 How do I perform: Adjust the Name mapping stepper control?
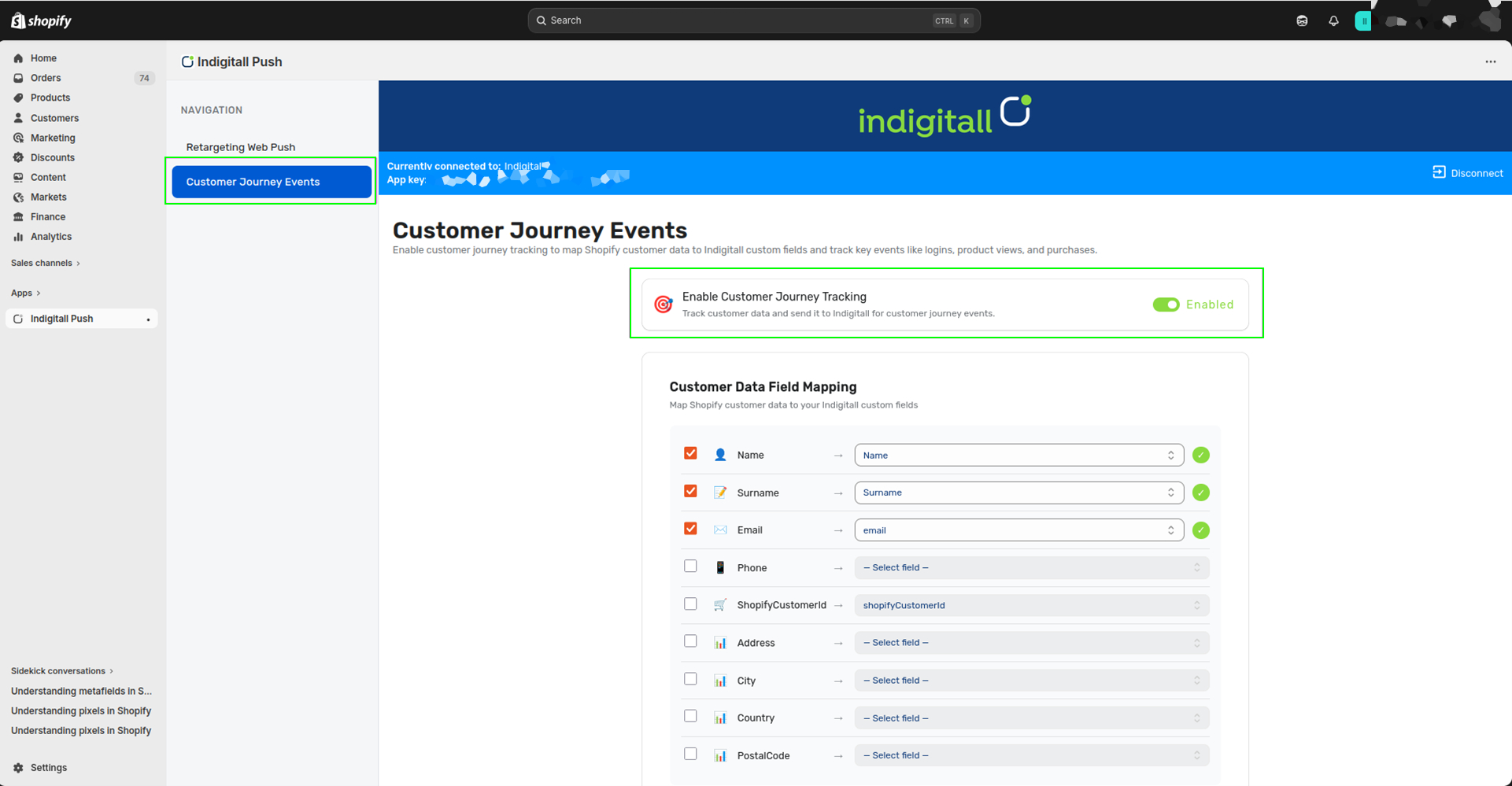[x=1172, y=455]
